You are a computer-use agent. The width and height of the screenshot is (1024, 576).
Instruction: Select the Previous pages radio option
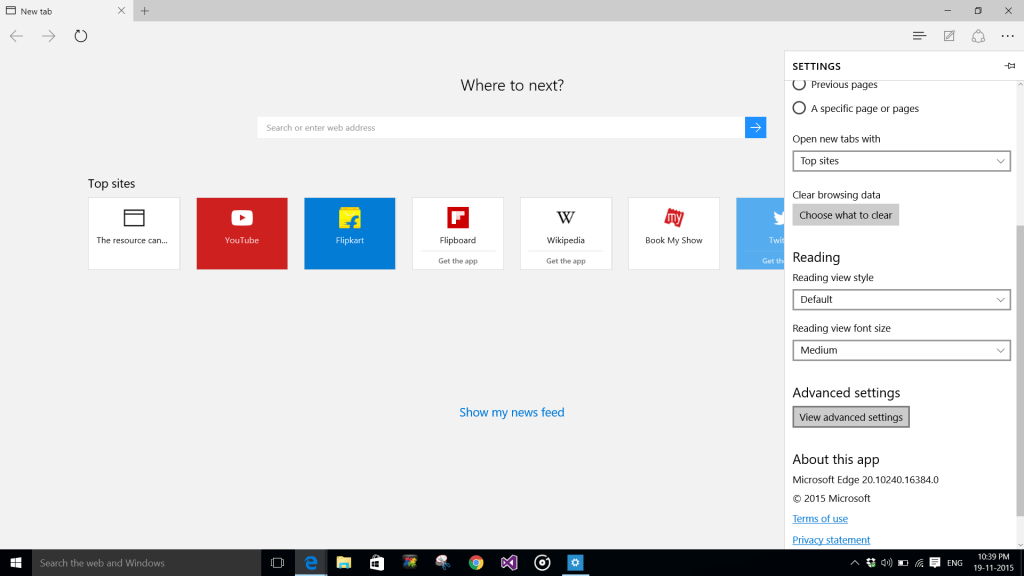tap(799, 84)
